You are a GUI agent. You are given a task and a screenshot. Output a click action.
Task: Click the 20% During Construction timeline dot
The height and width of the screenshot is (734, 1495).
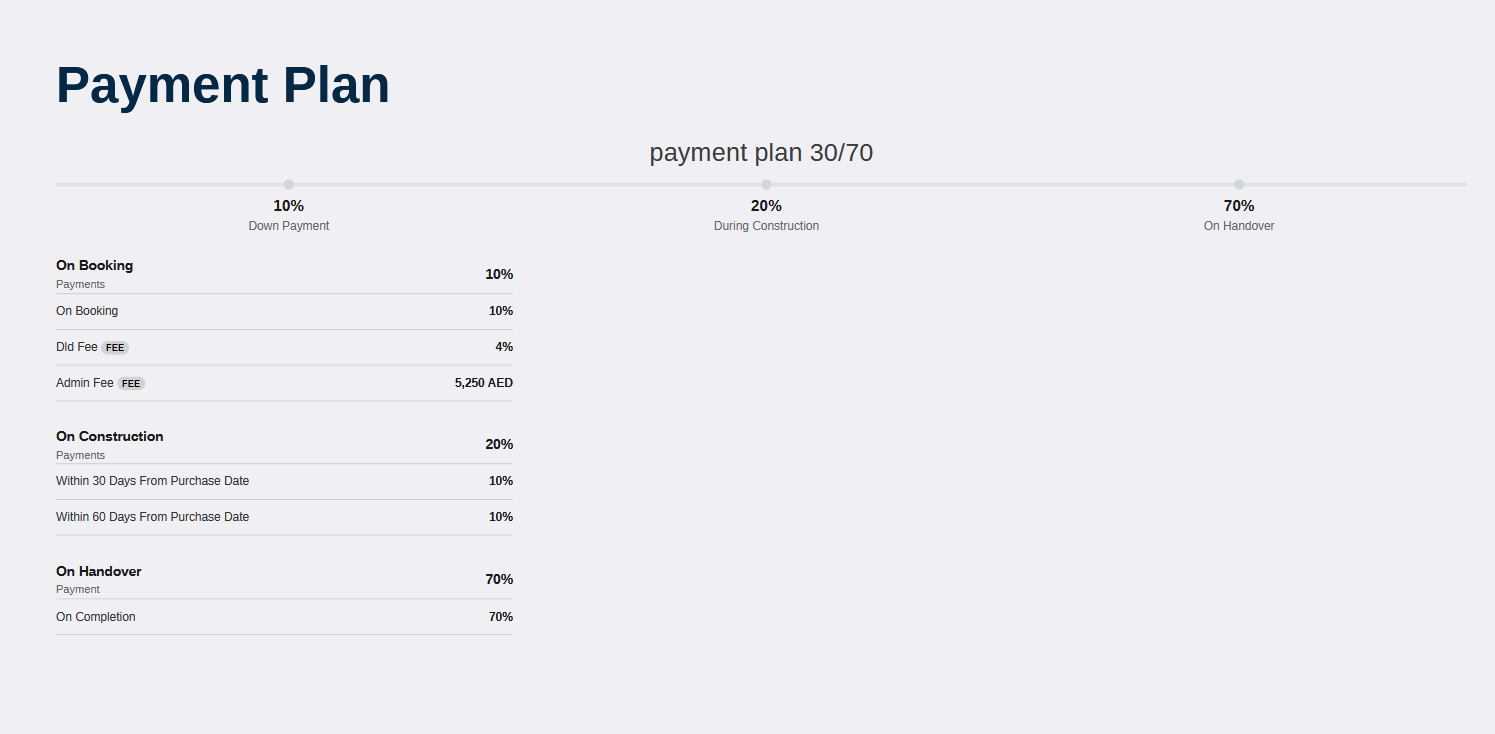[x=766, y=184]
